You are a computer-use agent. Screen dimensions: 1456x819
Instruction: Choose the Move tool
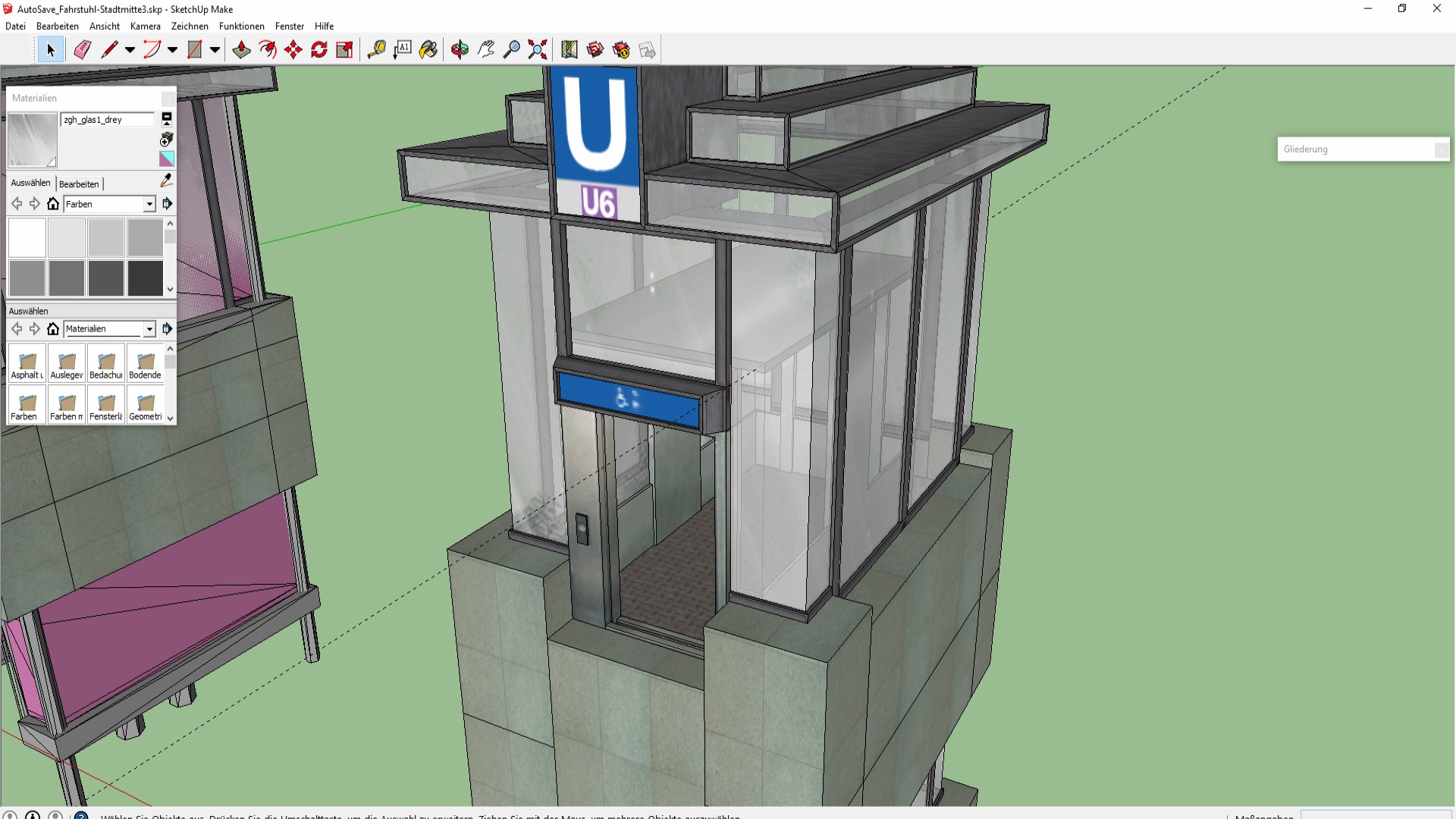pyautogui.click(x=293, y=50)
